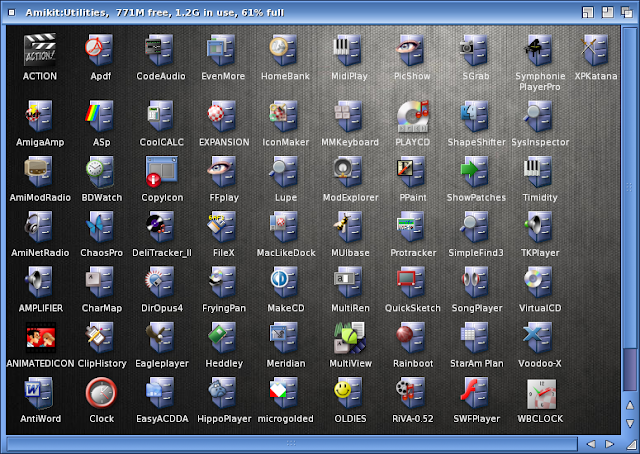Open the MakeCD drawer
This screenshot has height=454, width=640.
[285, 283]
